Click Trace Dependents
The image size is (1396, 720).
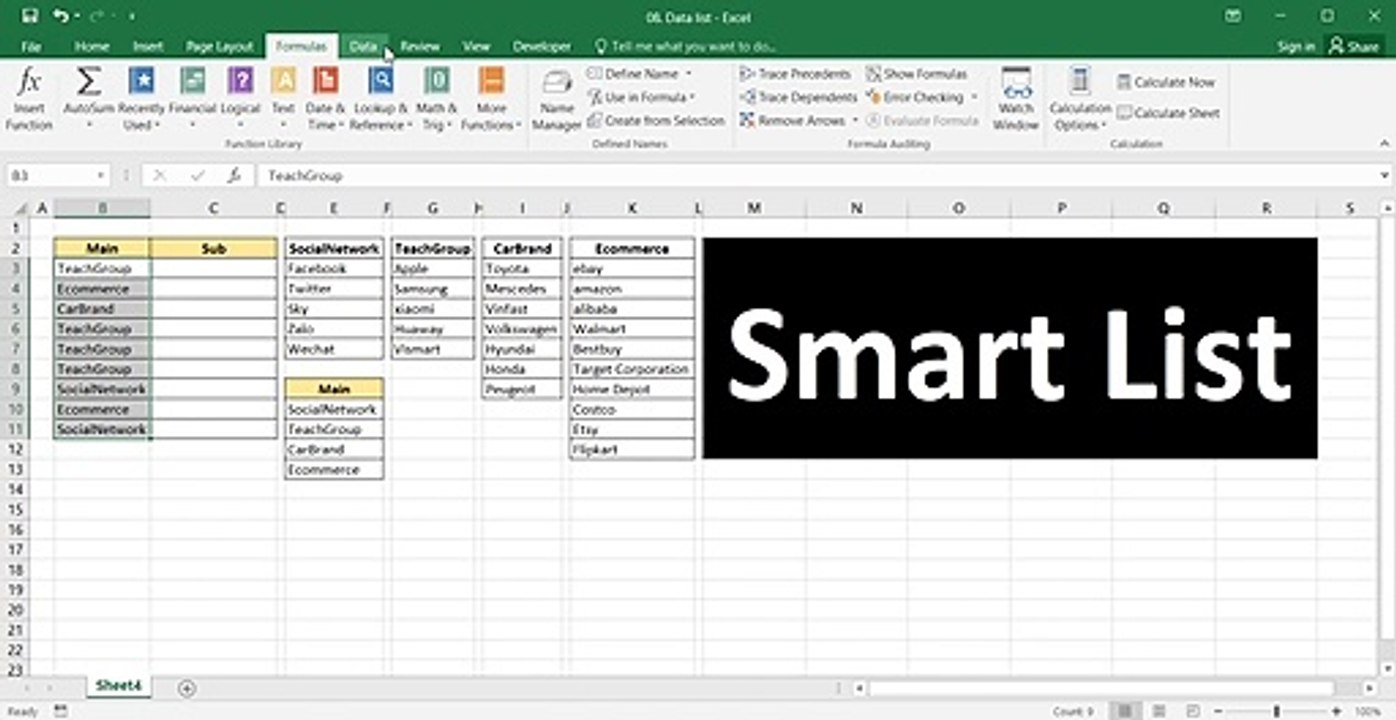tap(798, 97)
